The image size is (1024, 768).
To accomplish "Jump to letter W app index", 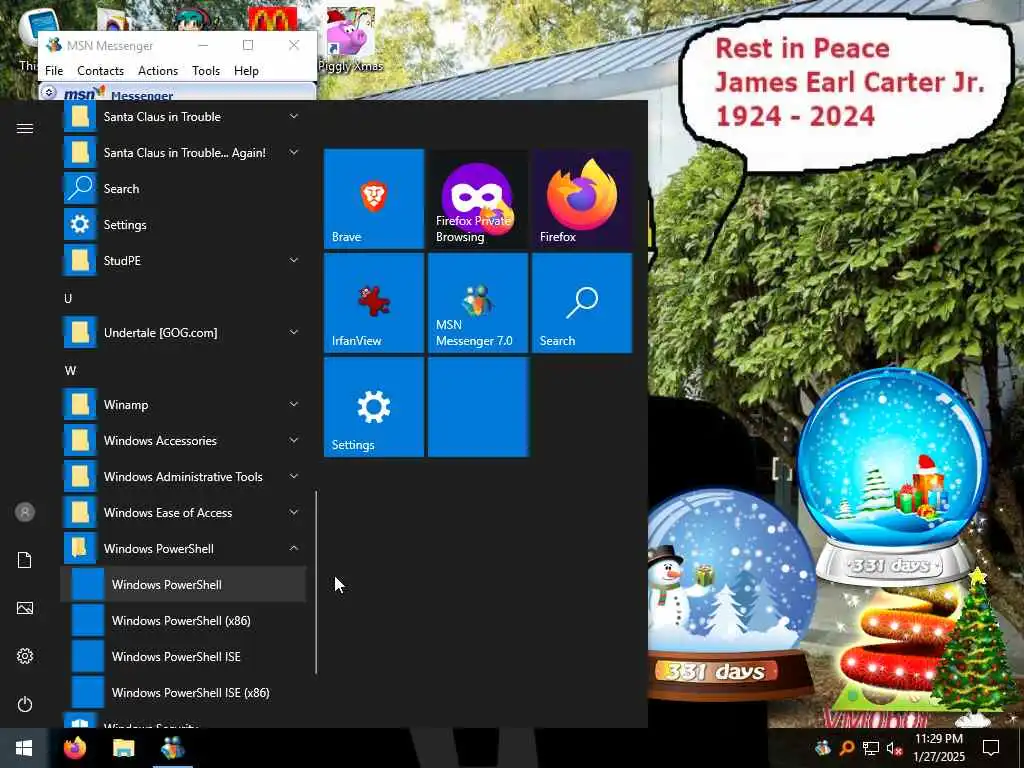I will point(71,370).
